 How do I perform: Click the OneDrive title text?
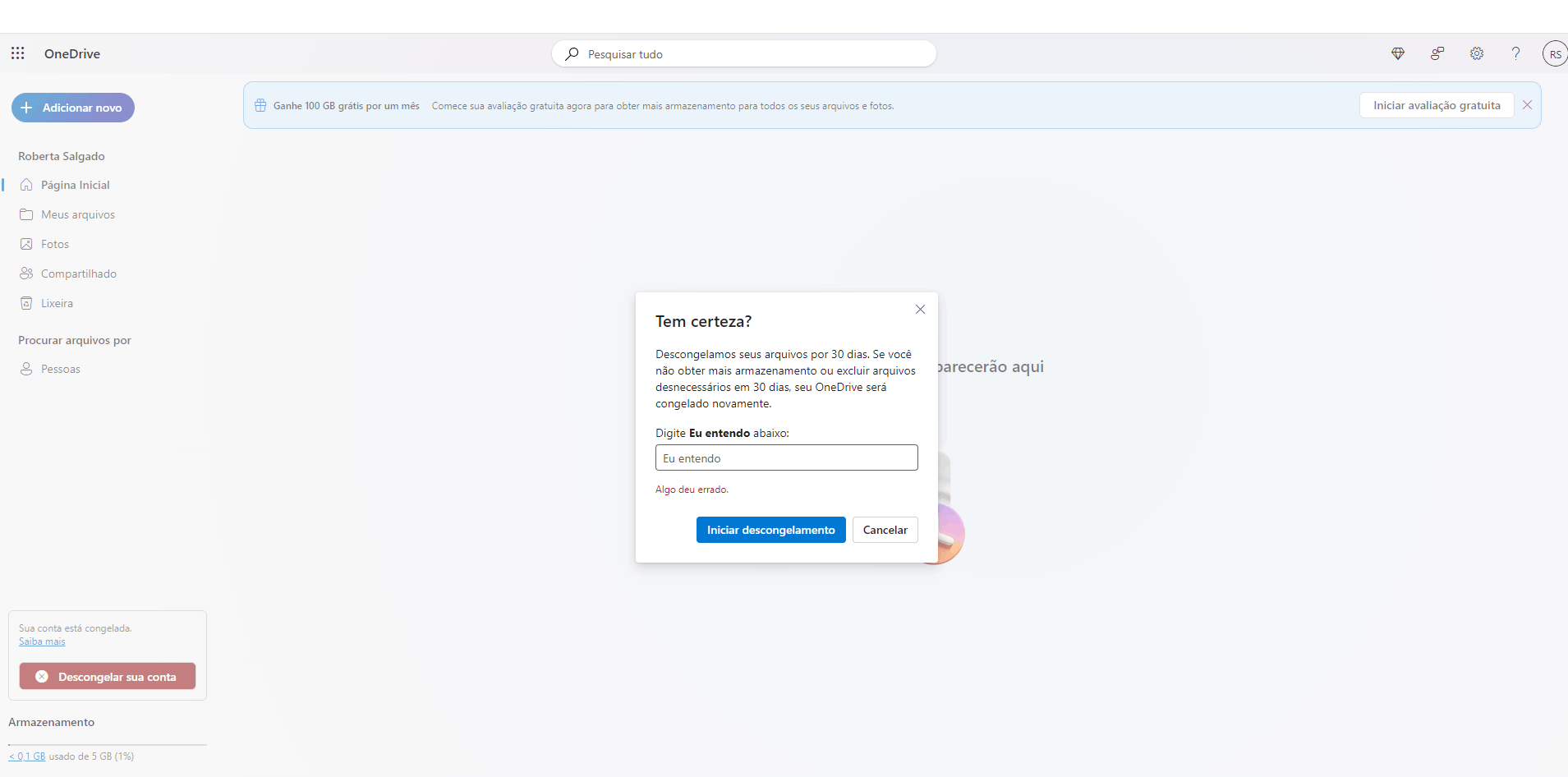pos(72,53)
